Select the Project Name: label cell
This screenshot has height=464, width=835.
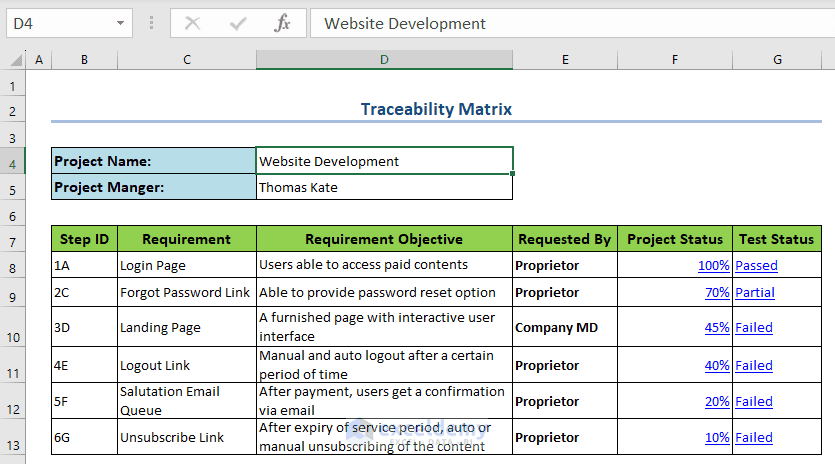pyautogui.click(x=154, y=161)
